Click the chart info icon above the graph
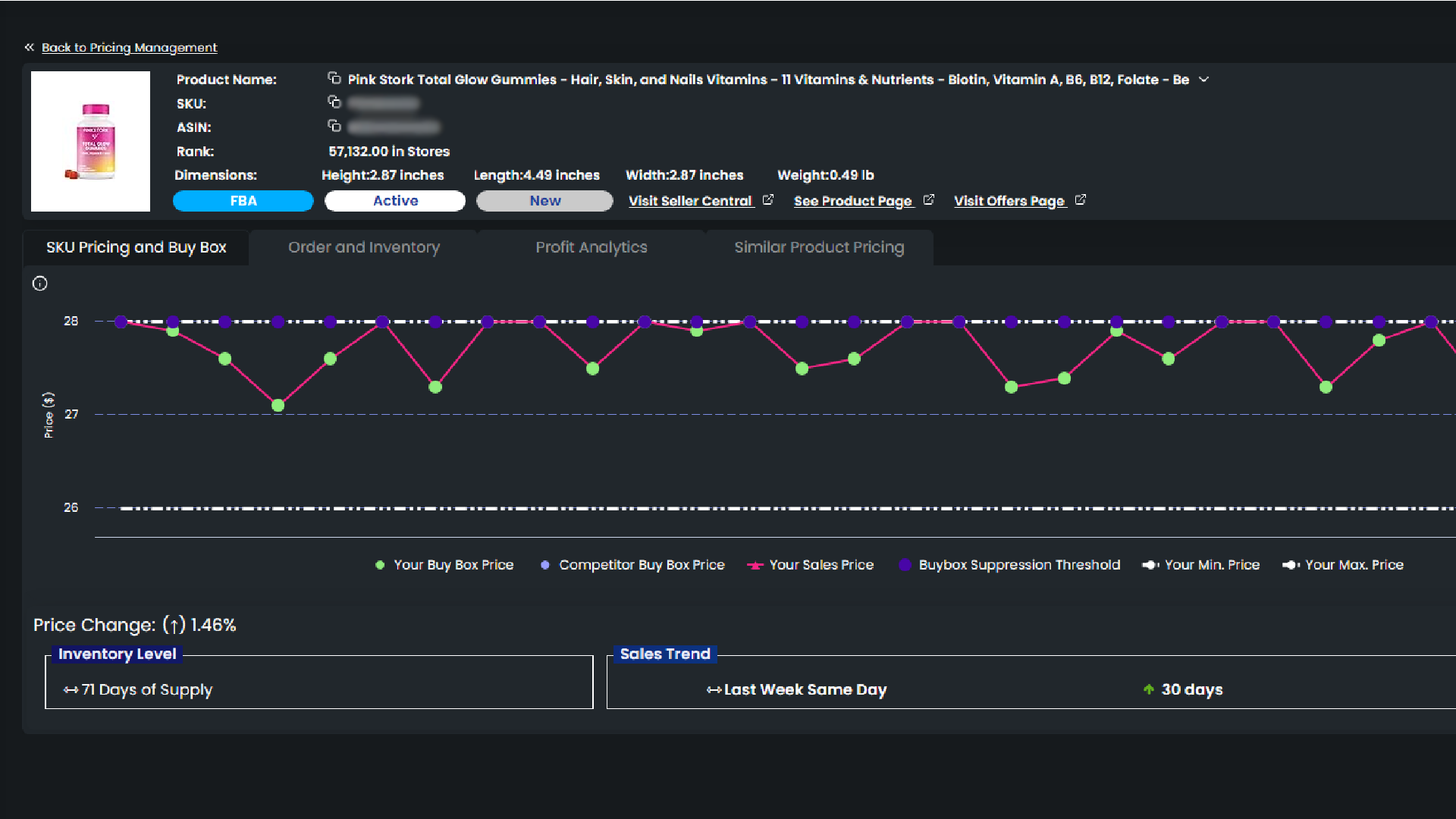Image resolution: width=1456 pixels, height=819 pixels. 40,284
